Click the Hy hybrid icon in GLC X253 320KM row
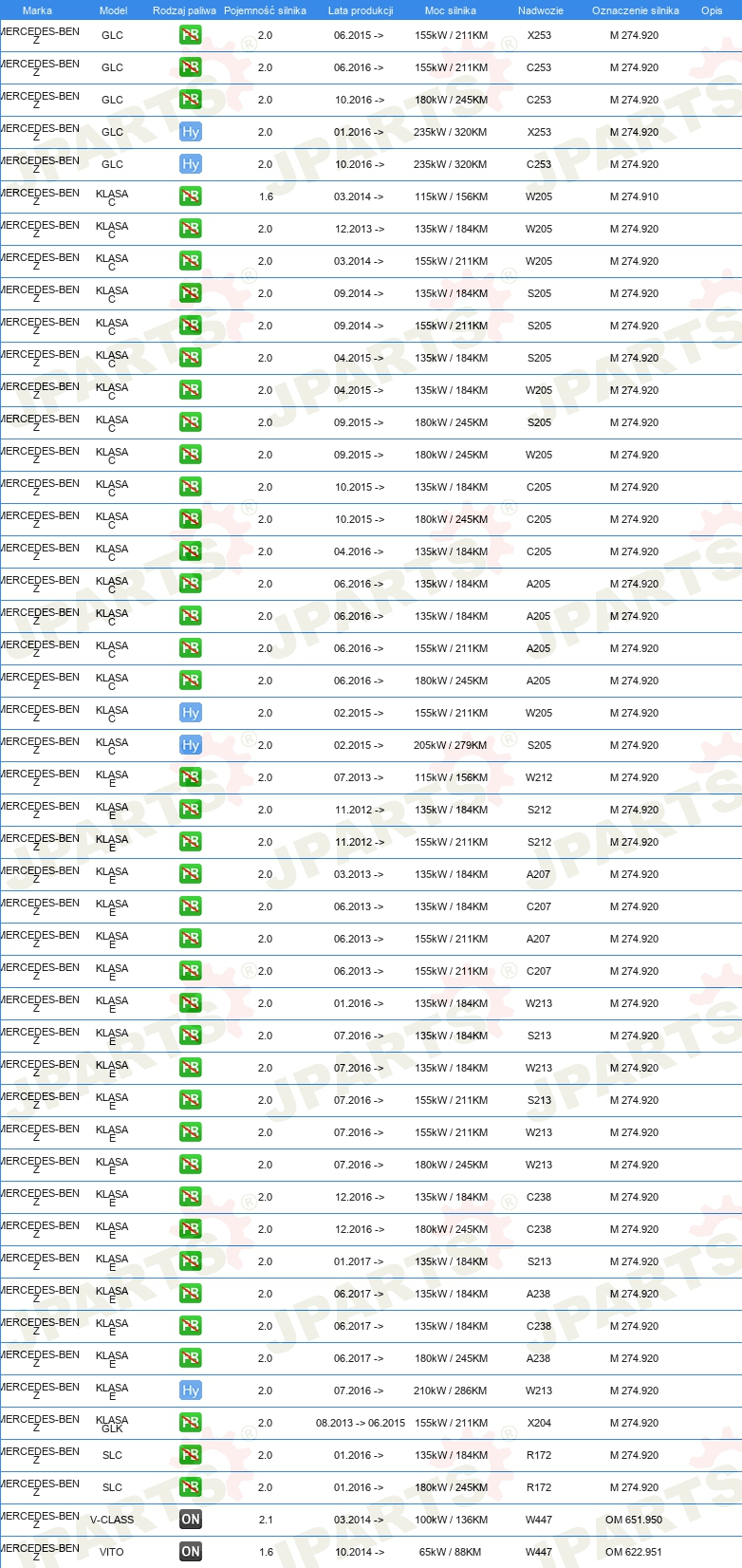The width and height of the screenshot is (742, 1568). pos(191,133)
